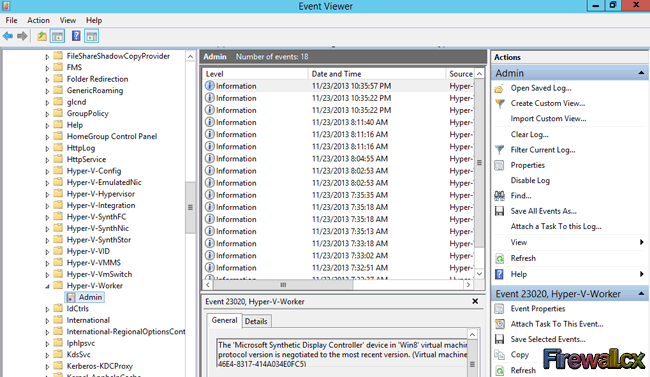Select the Hyper-V-VmSwitch tree item
The height and width of the screenshot is (377, 650).
pos(99,274)
